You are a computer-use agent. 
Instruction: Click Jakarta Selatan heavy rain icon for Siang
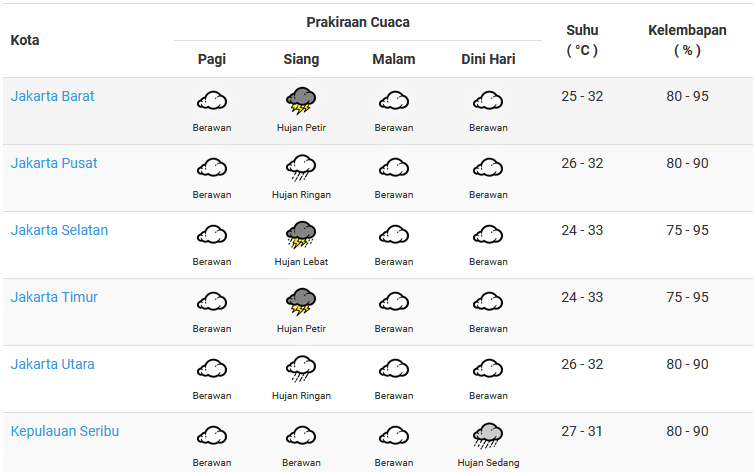301,235
